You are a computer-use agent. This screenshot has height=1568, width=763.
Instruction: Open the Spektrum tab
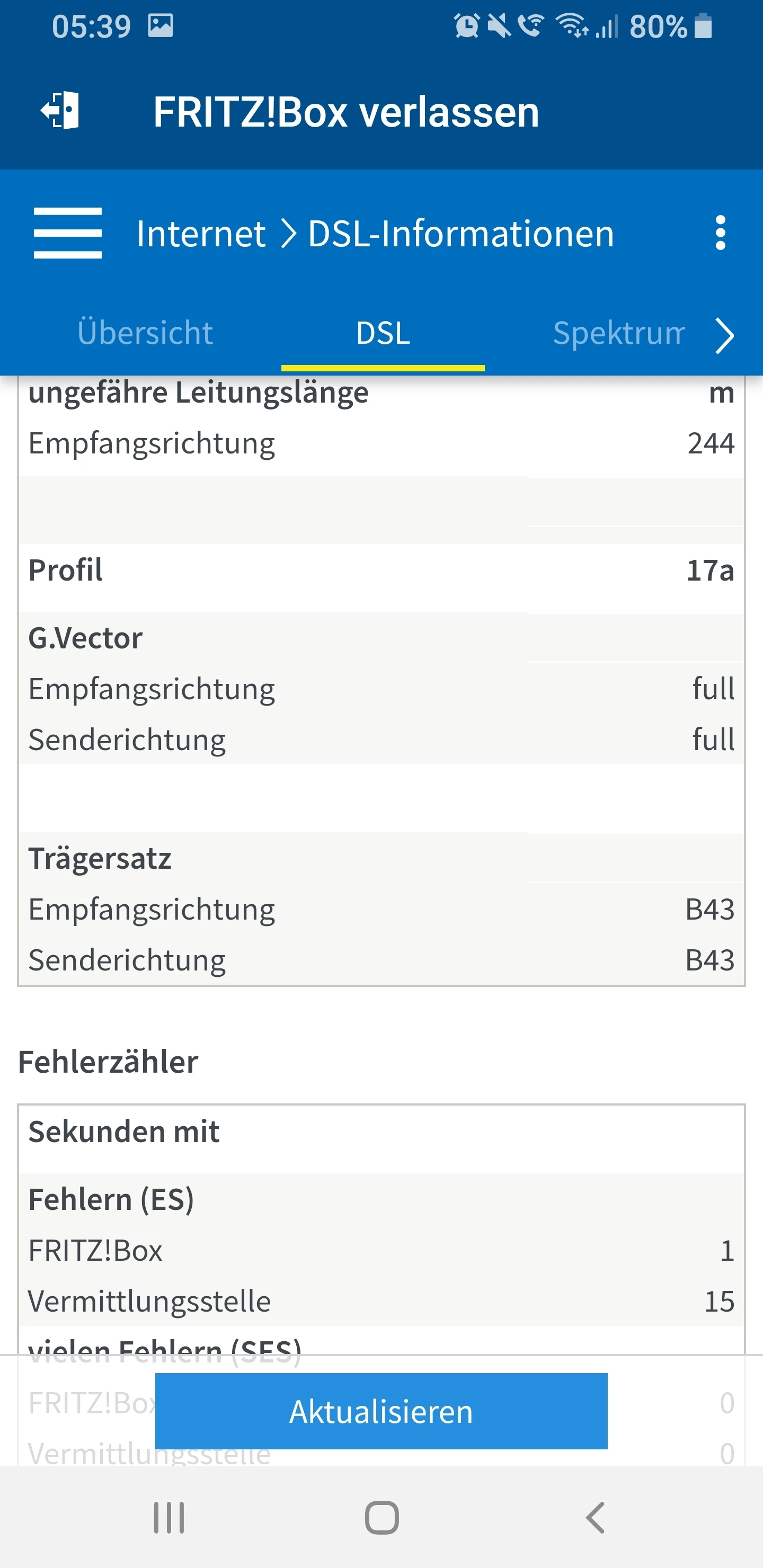pos(618,333)
